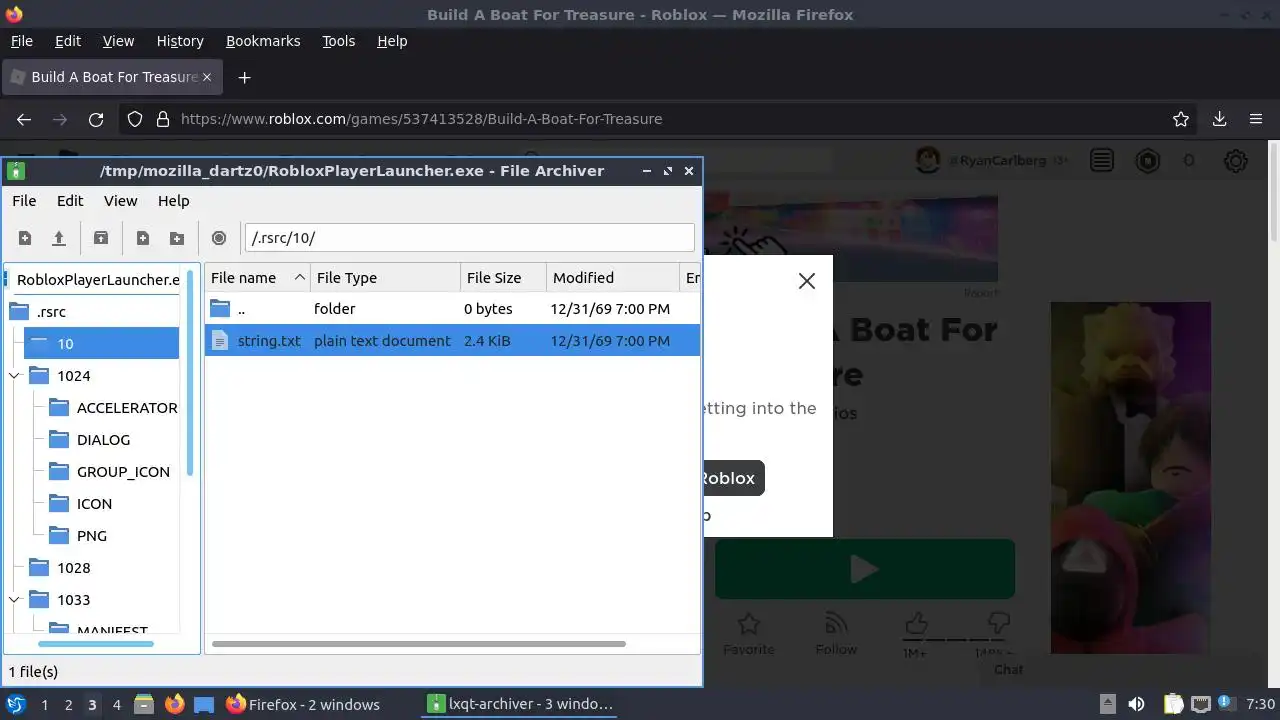Open Help menu in File Archiver
The height and width of the screenshot is (720, 1280).
pyautogui.click(x=173, y=201)
